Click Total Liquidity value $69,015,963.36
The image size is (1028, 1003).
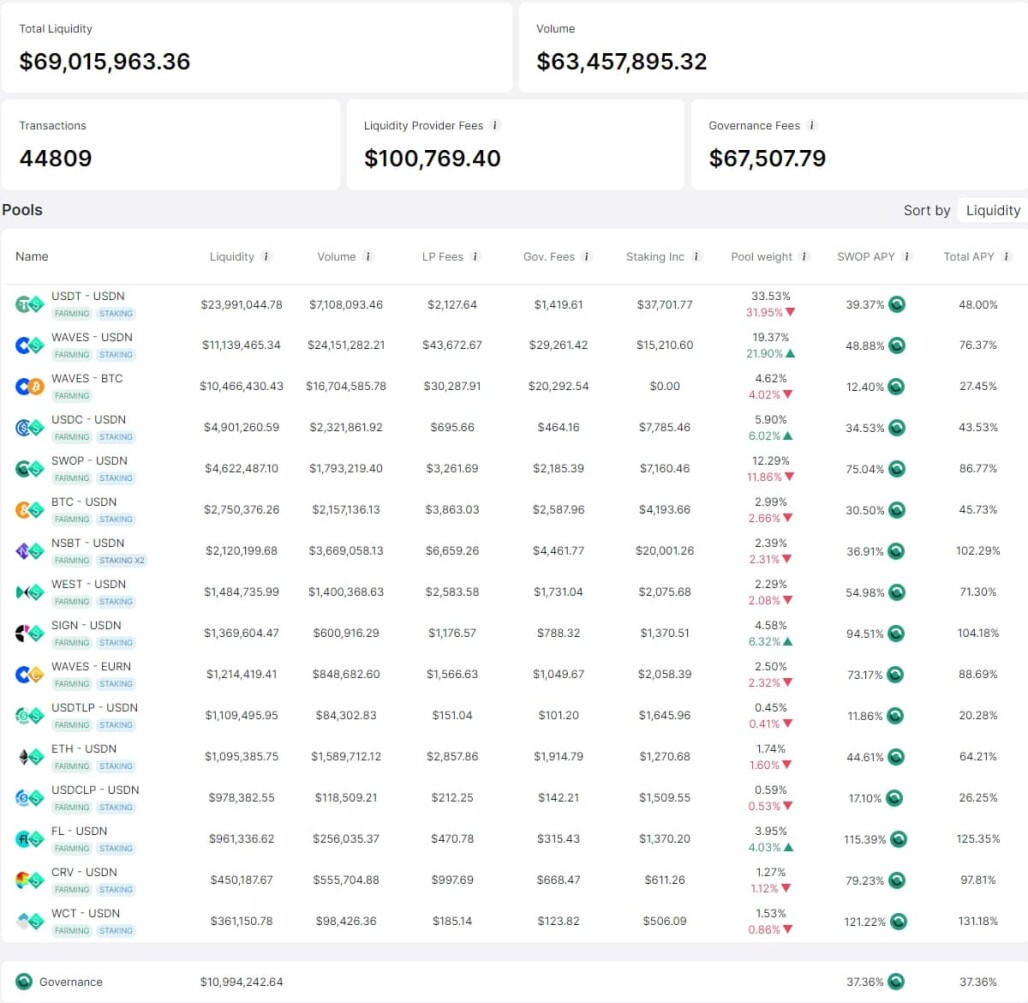coord(105,62)
